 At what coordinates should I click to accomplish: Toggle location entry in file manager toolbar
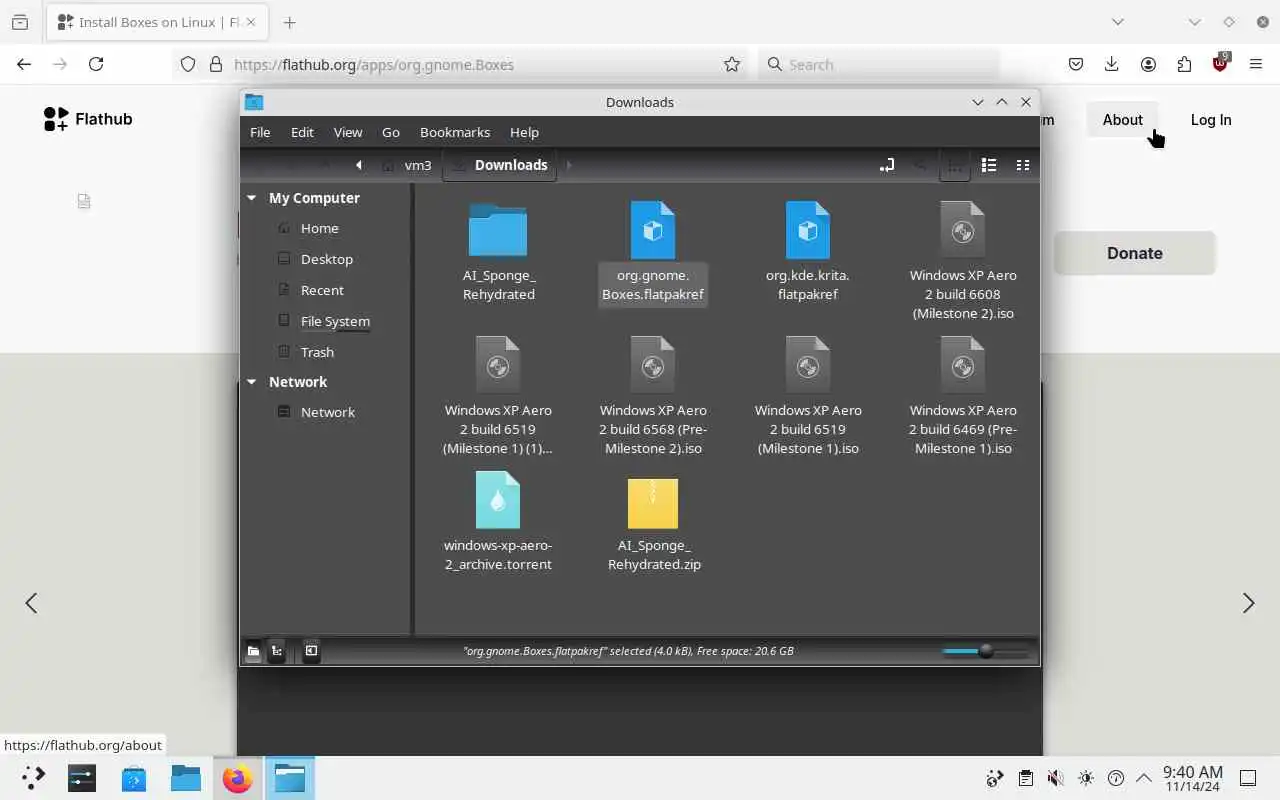point(887,165)
